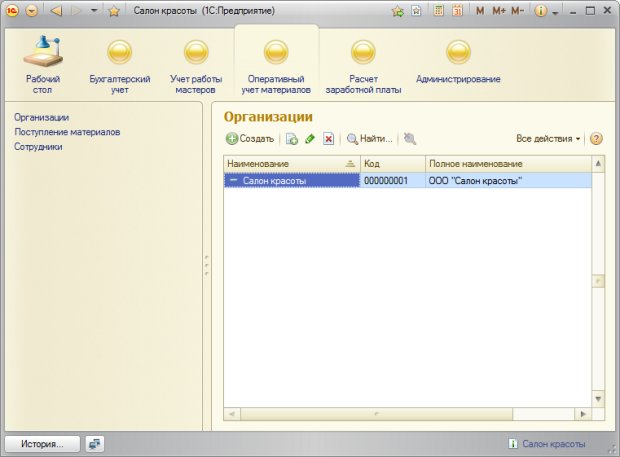
Task: Open the calendar icon in the title bar
Action: (457, 11)
